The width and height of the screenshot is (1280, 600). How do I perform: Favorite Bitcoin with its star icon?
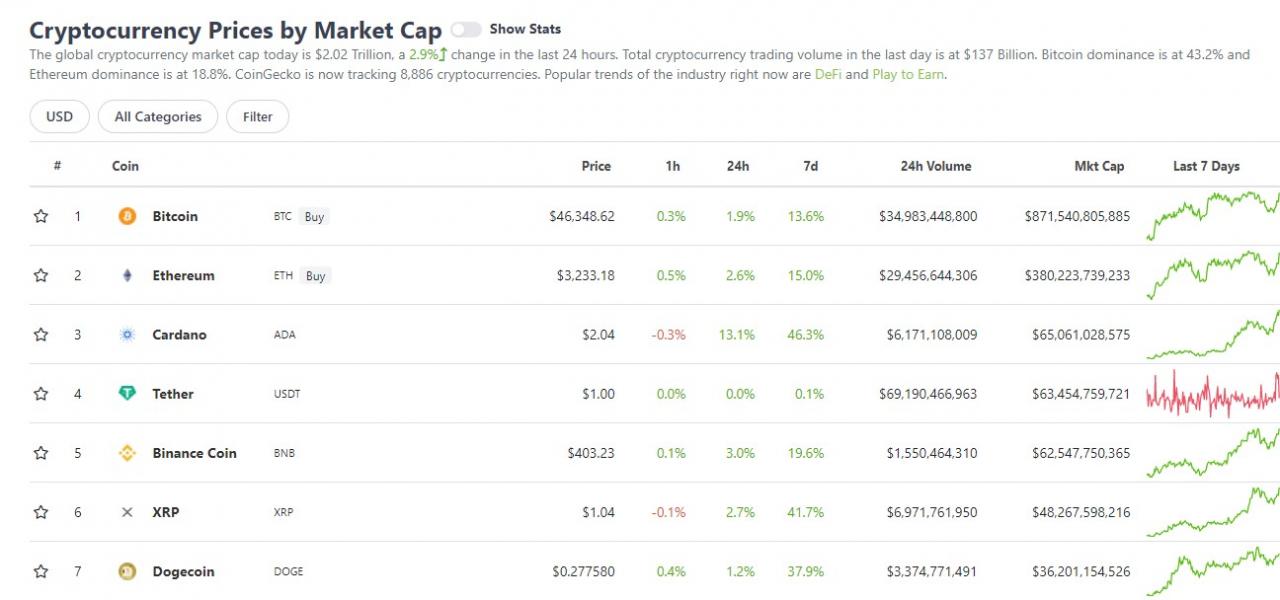point(41,216)
